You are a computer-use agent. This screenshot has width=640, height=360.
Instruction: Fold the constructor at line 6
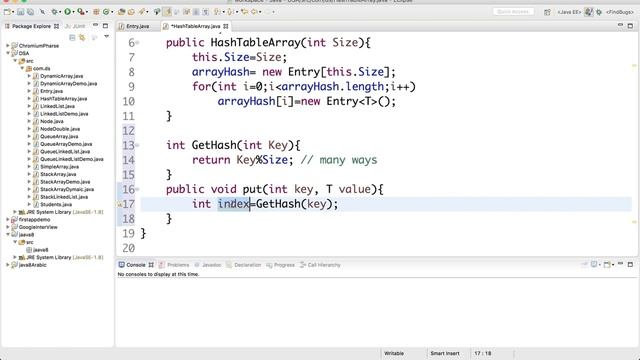pos(138,42)
